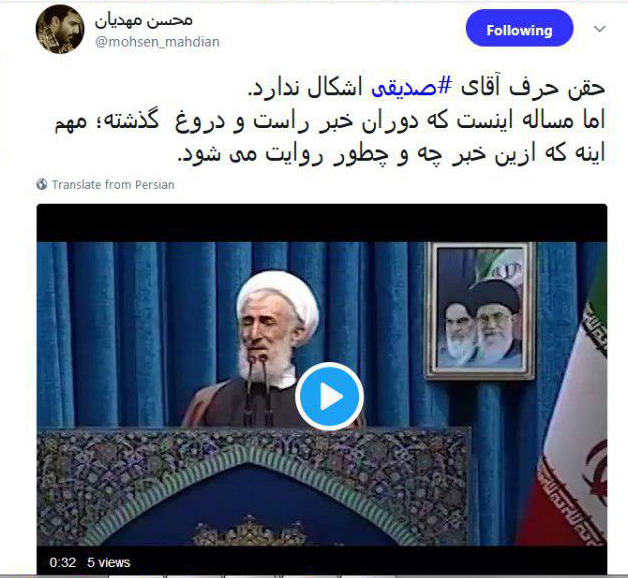628x578 pixels.
Task: Click the black bar below the video
Action: point(322,560)
